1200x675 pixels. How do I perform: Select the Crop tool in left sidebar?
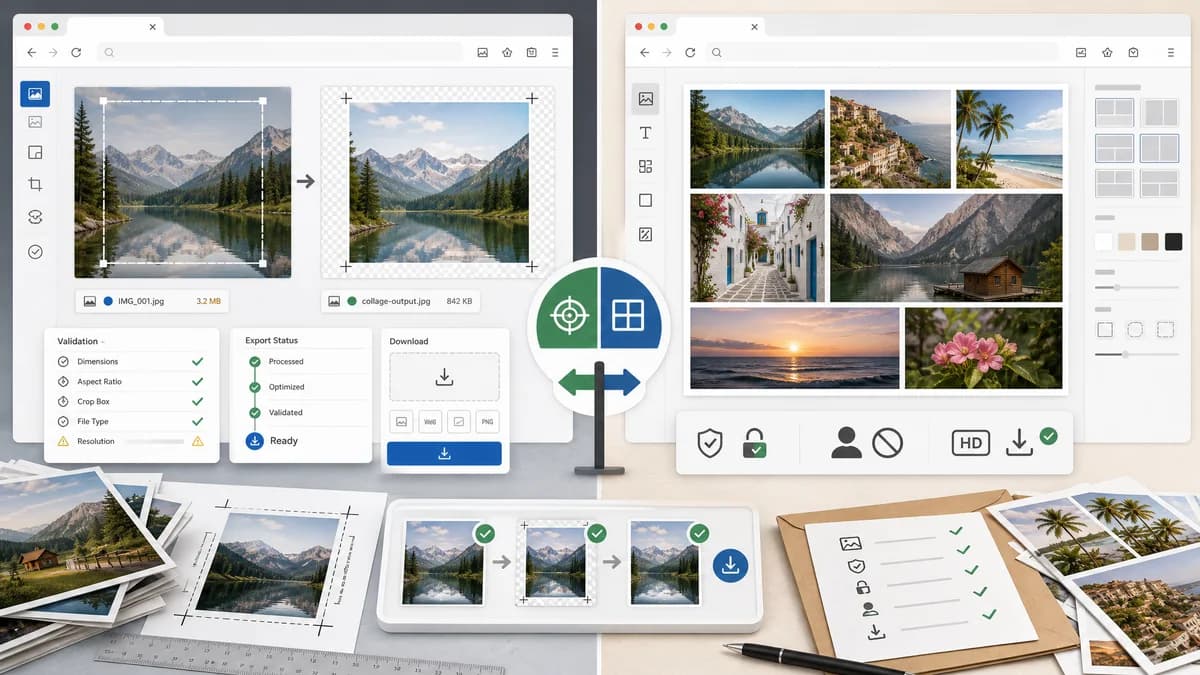(x=35, y=185)
